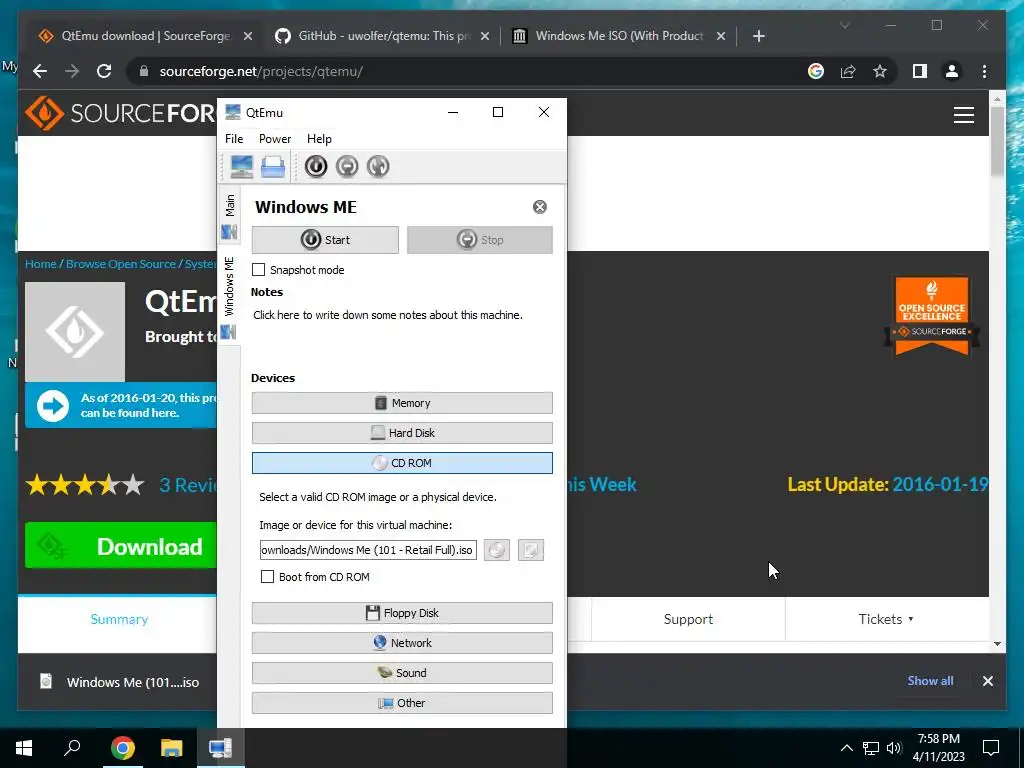The height and width of the screenshot is (768, 1024).
Task: Expand the Other device section
Action: pos(402,703)
